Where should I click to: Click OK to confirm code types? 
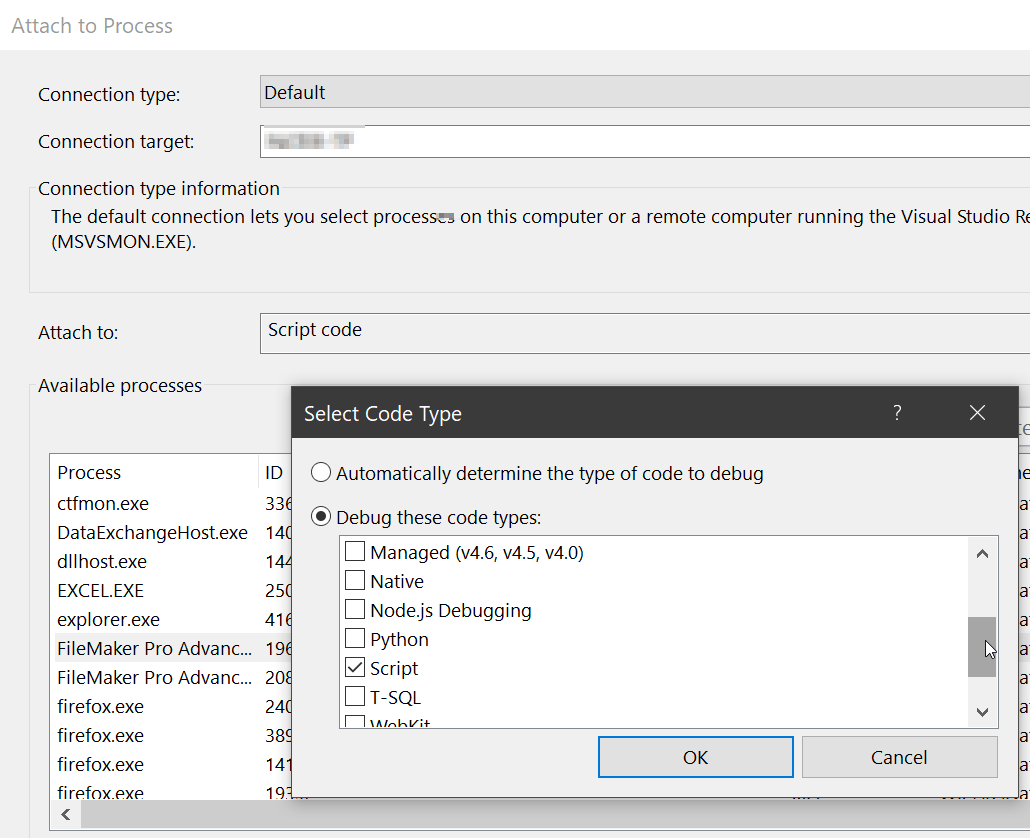(x=695, y=757)
